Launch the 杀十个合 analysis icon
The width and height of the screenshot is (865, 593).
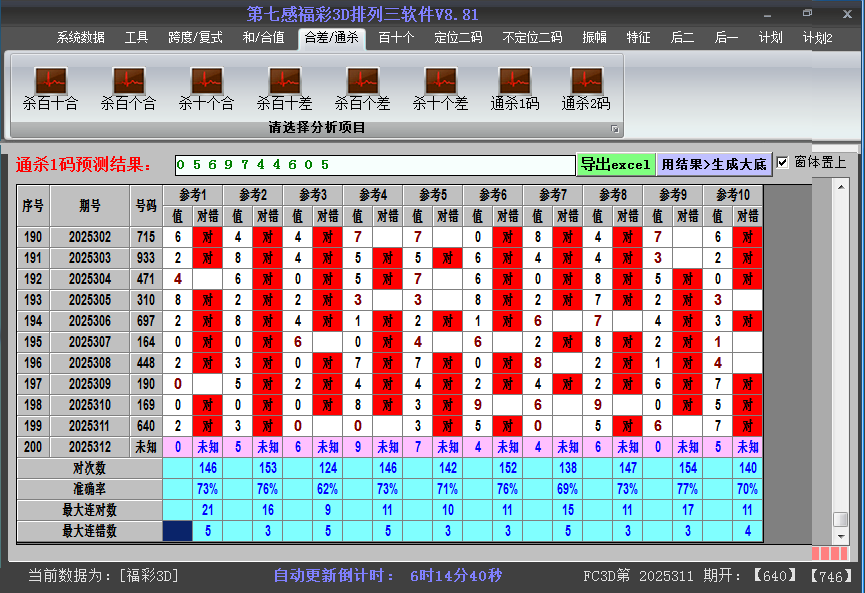pos(206,88)
